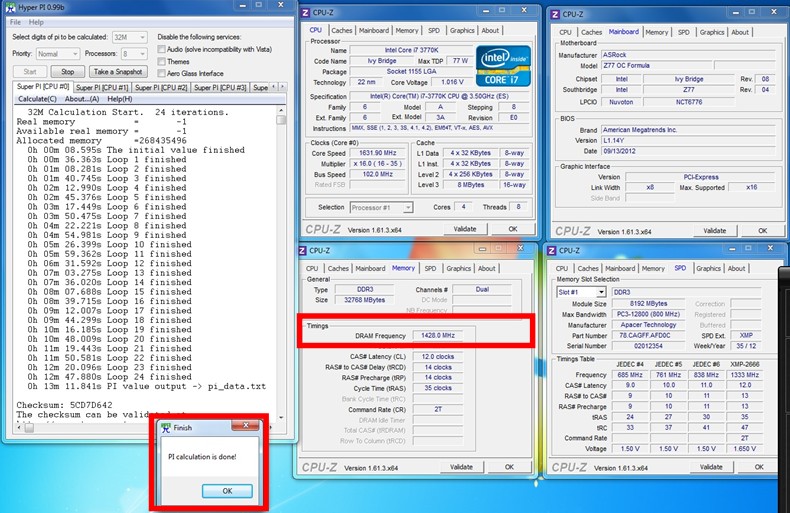Select Super PI [CPU #0] tab
The width and height of the screenshot is (790, 513).
point(43,87)
